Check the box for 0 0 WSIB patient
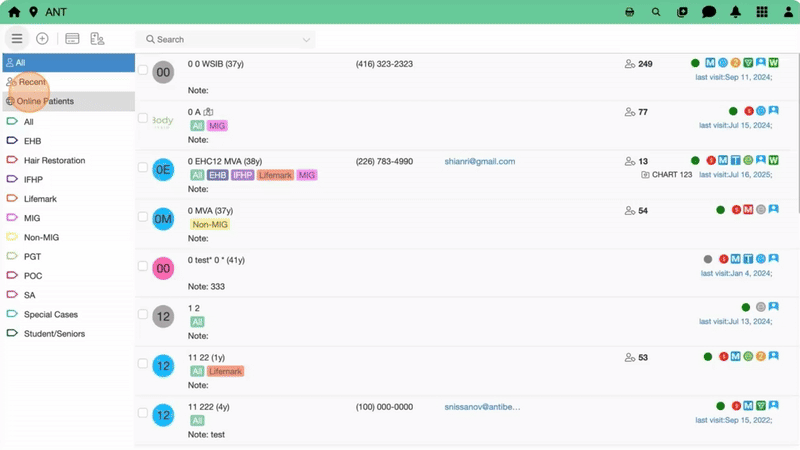800x450 pixels. [x=143, y=70]
